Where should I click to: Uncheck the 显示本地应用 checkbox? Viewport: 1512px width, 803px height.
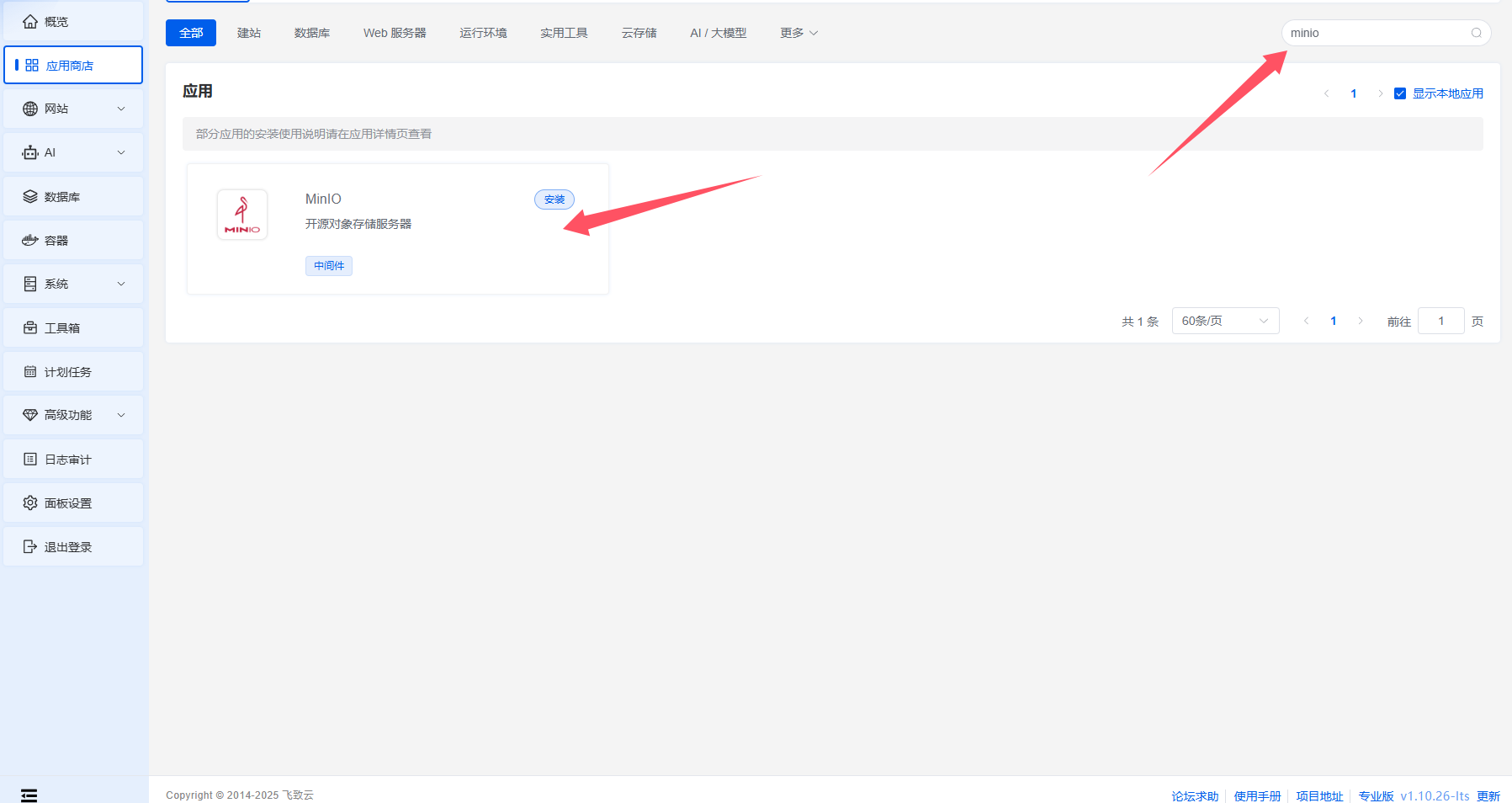pyautogui.click(x=1400, y=93)
